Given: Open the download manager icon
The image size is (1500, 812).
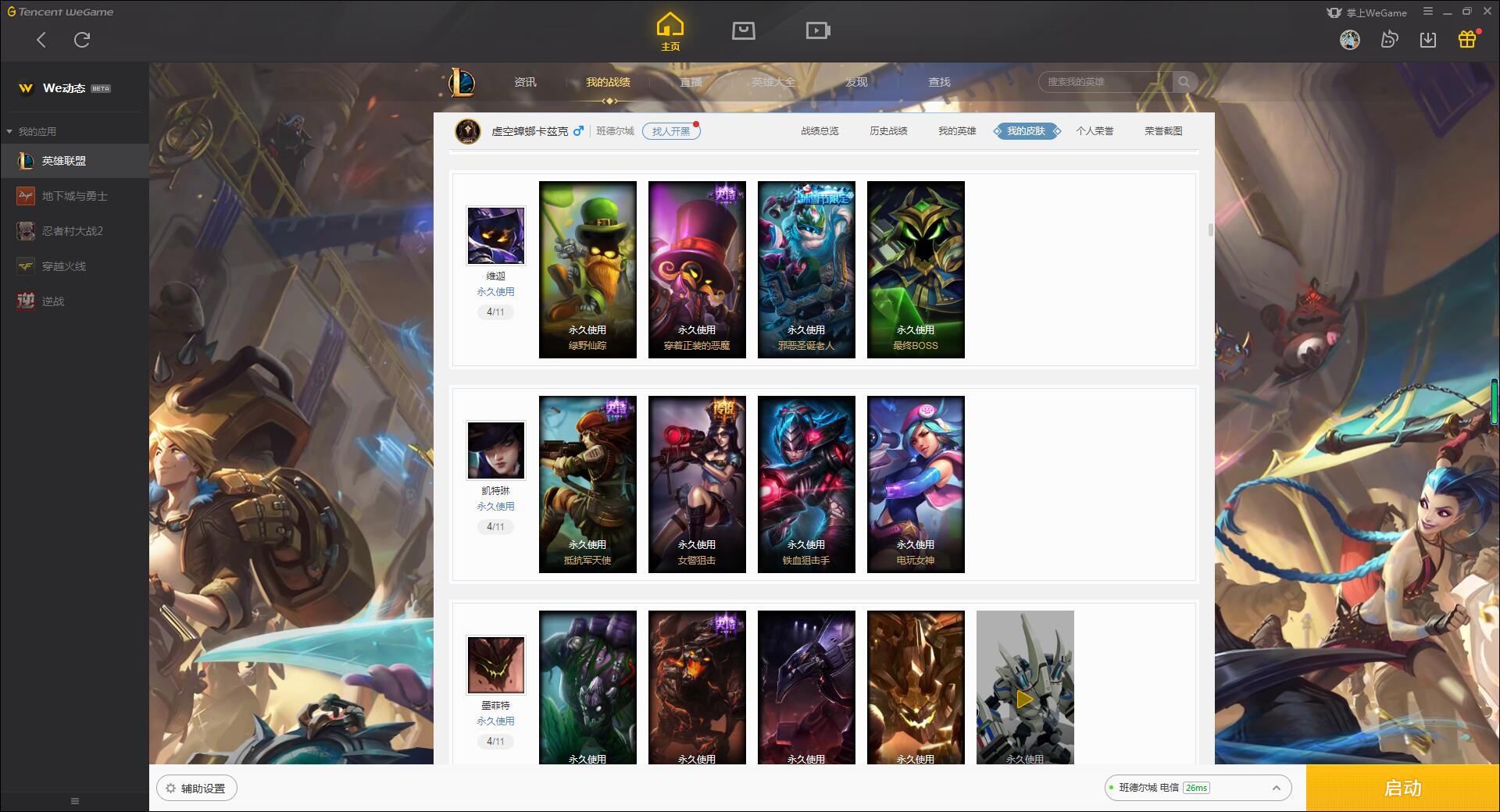Looking at the screenshot, I should 1428,40.
